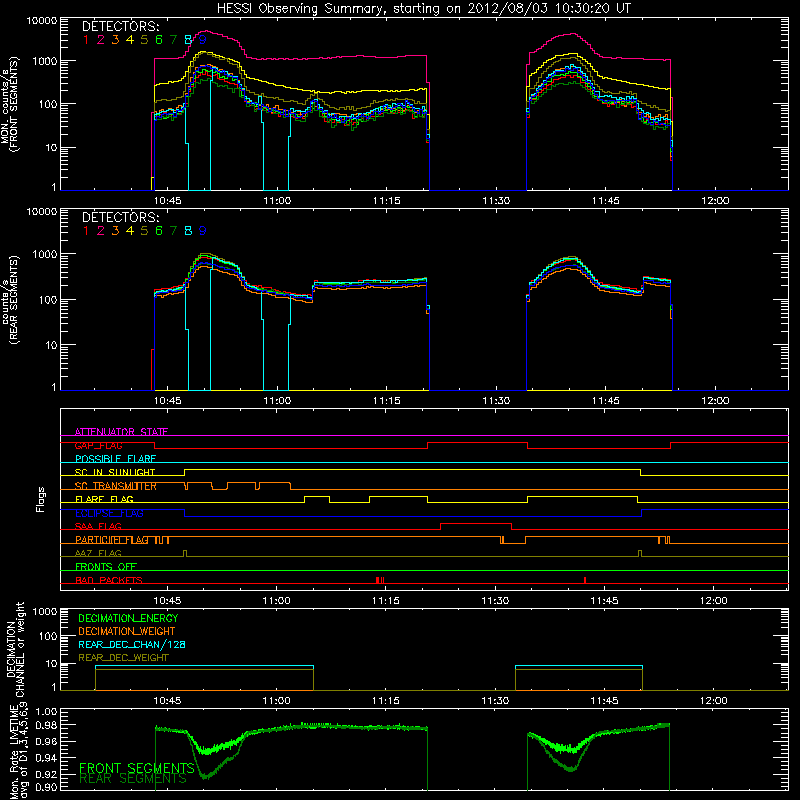Screen dimensions: 800x800
Task: Click the HESSI Observing Summary title
Action: [423, 8]
